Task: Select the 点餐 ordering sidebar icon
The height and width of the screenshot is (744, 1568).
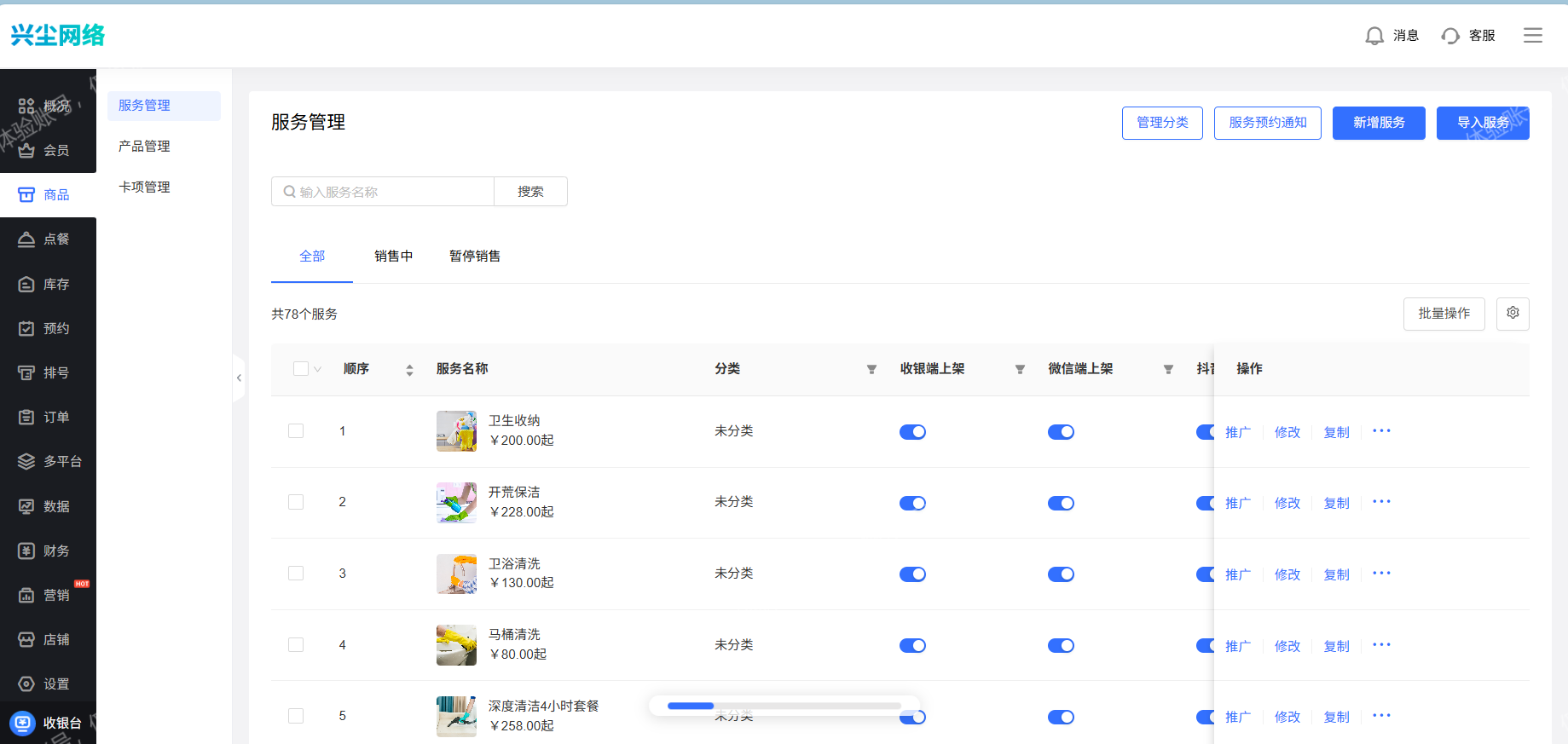Action: pos(26,239)
